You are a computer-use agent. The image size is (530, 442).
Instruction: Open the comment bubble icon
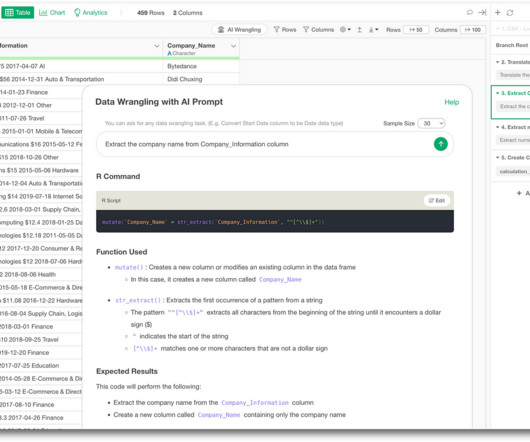(x=469, y=13)
